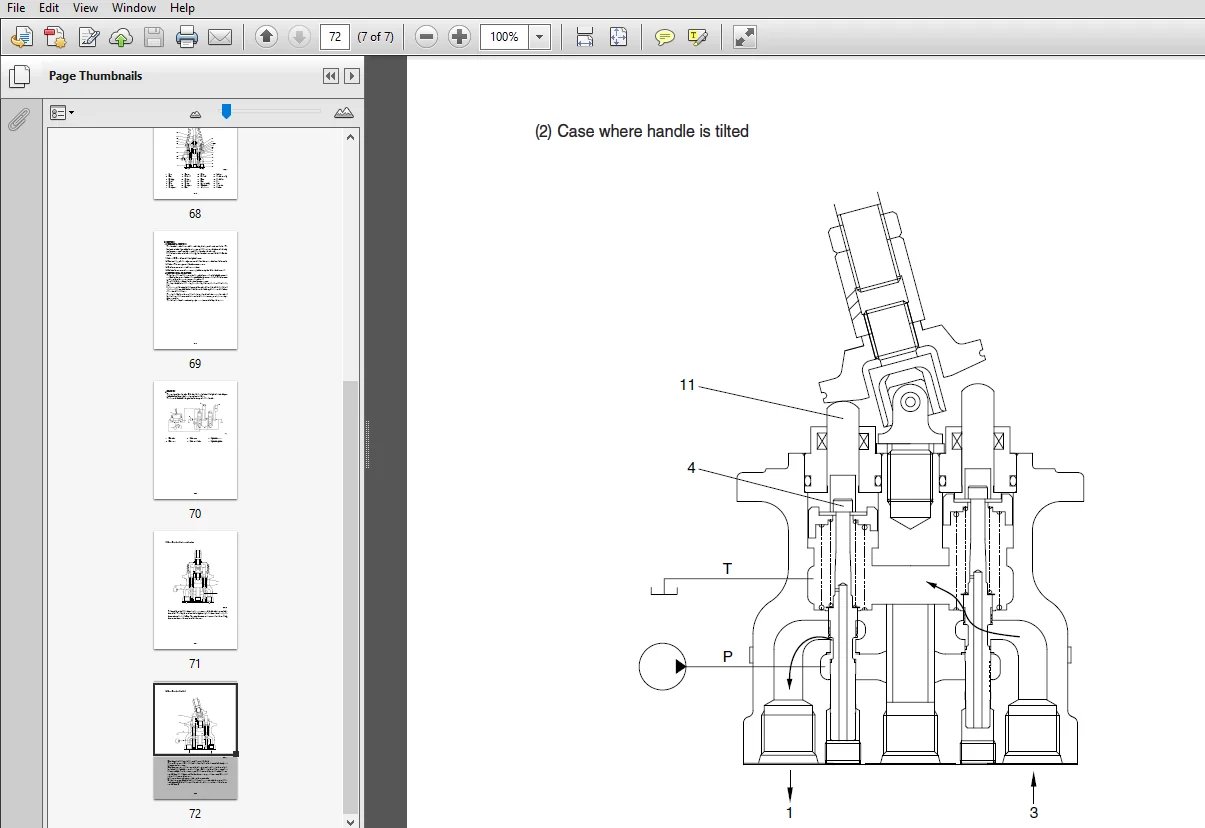Enlarge thumbnails with the large mountains icon
The height and width of the screenshot is (828, 1205).
[x=344, y=112]
